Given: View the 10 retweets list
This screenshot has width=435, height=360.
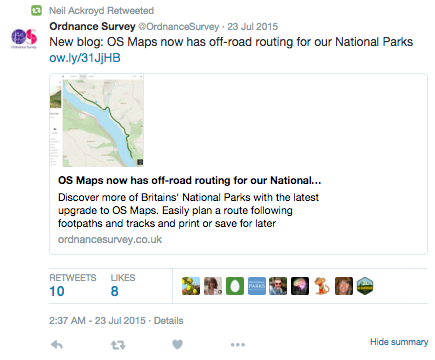Looking at the screenshot, I should point(73,286).
